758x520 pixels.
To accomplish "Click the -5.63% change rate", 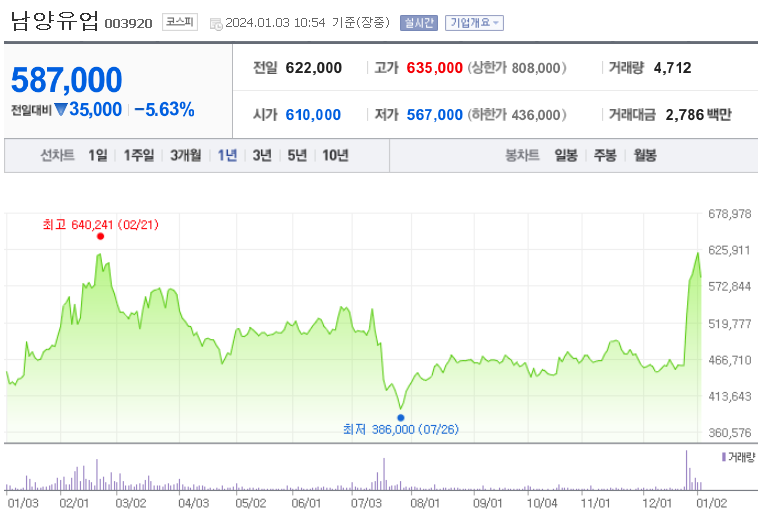I will (164, 110).
